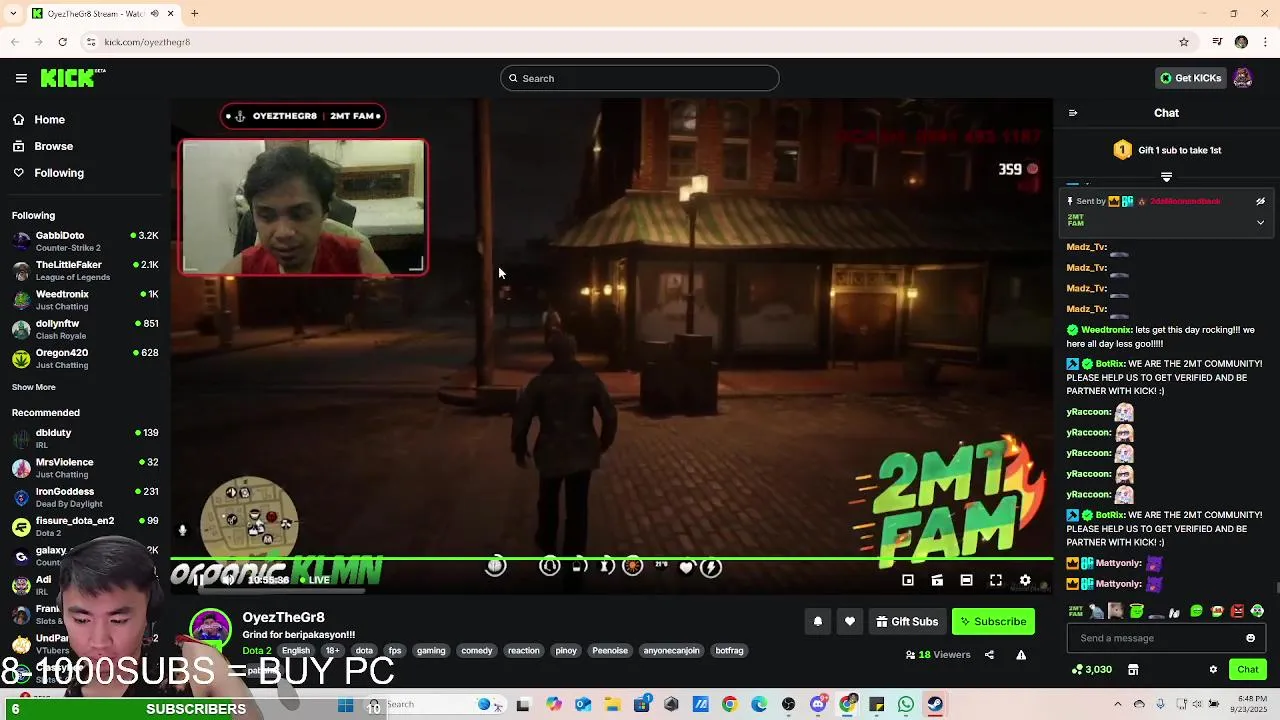
Task: Open a new browser tab
Action: click(x=194, y=14)
